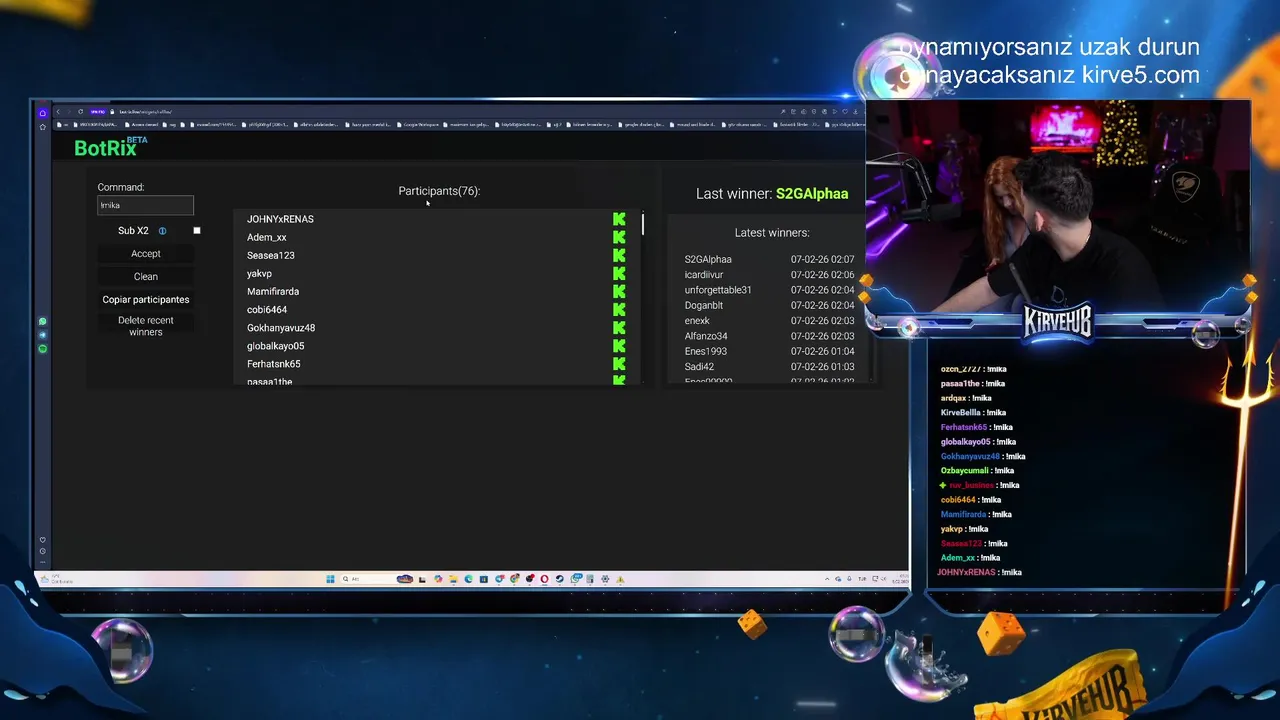Image resolution: width=1280 pixels, height=720 pixels.
Task: Click the green Kick icon beside Ferhatsnk65
Action: [x=619, y=364]
